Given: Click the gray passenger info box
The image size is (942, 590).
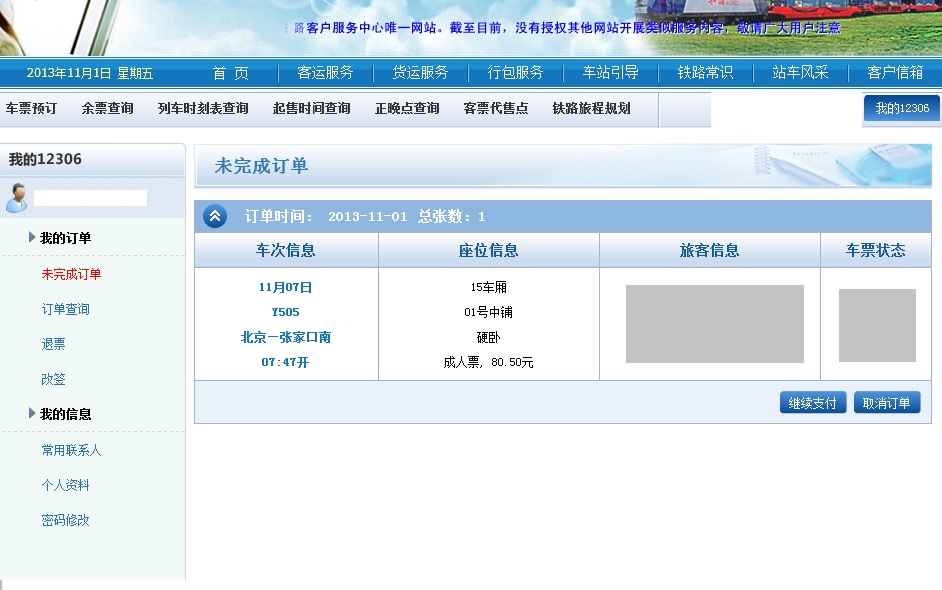Looking at the screenshot, I should [715, 324].
